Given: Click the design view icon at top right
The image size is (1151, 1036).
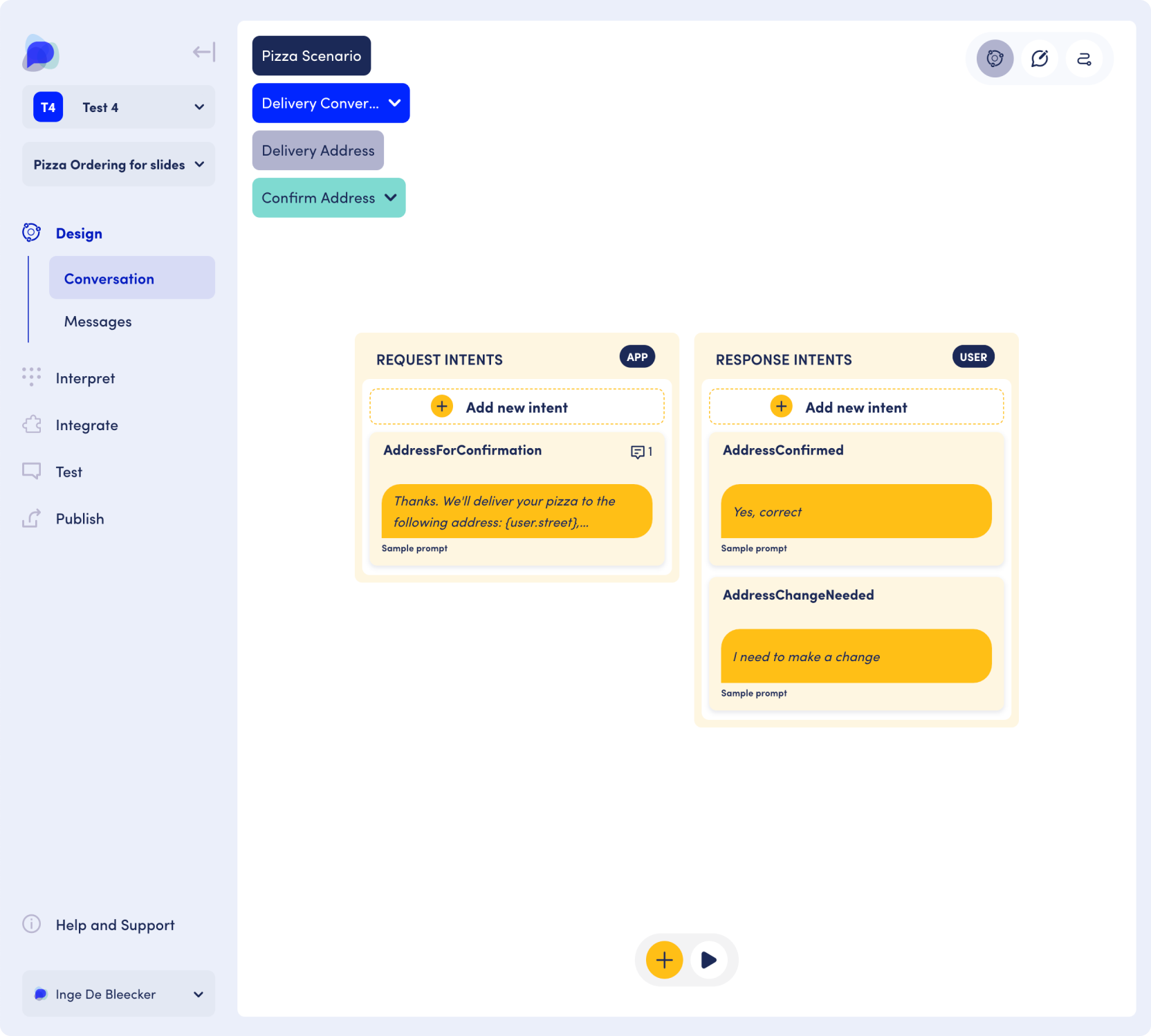Looking at the screenshot, I should 995,59.
